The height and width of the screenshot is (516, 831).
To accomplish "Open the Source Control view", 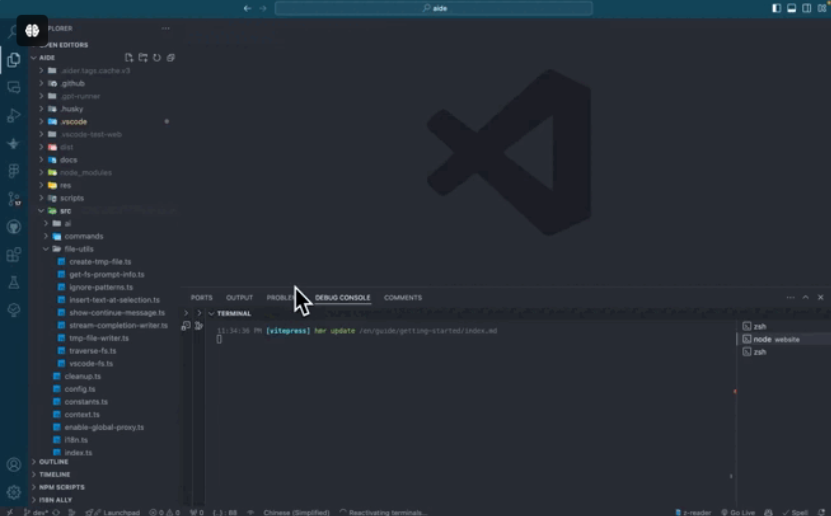I will tap(14, 199).
